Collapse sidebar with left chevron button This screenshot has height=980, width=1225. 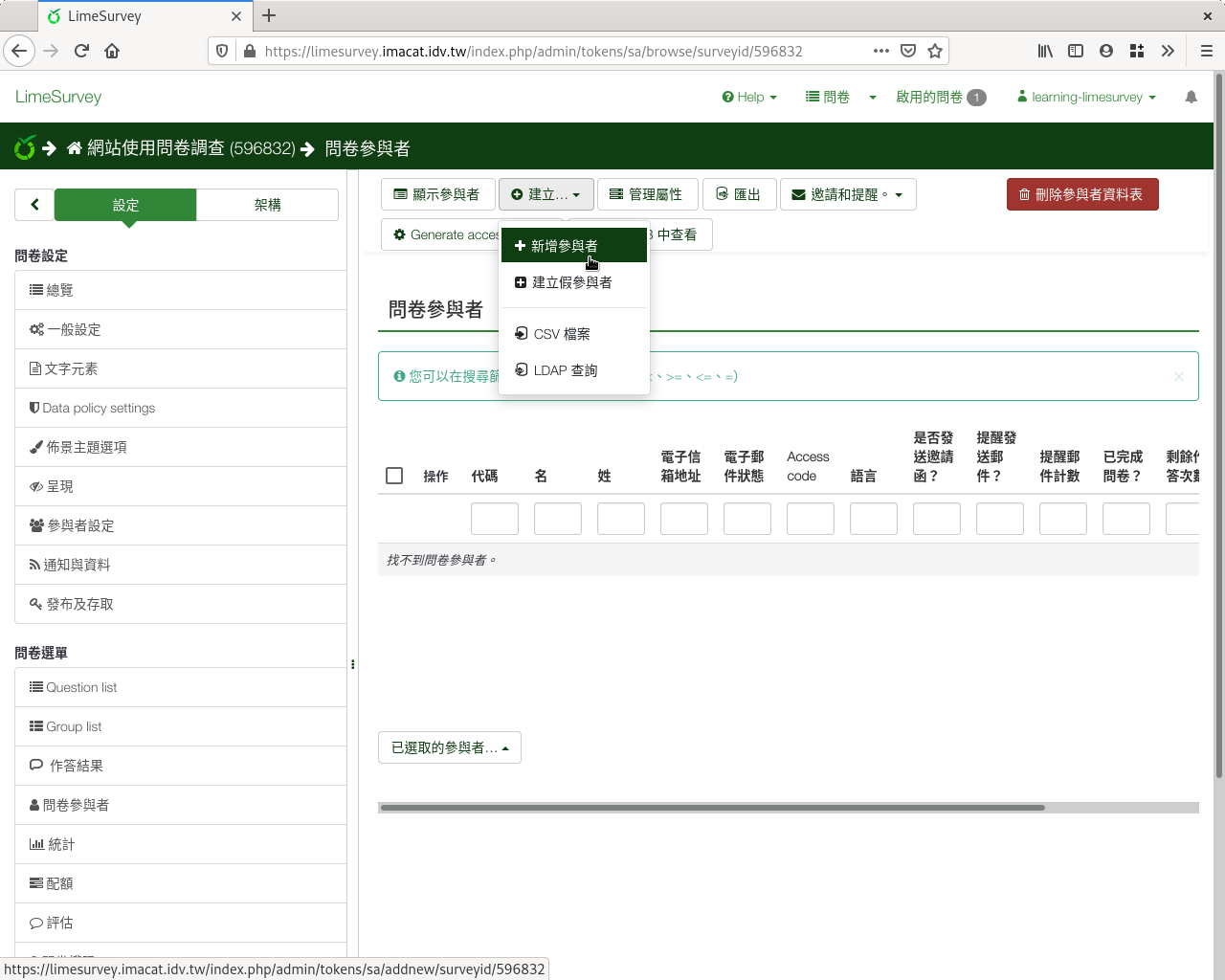pyautogui.click(x=35, y=204)
